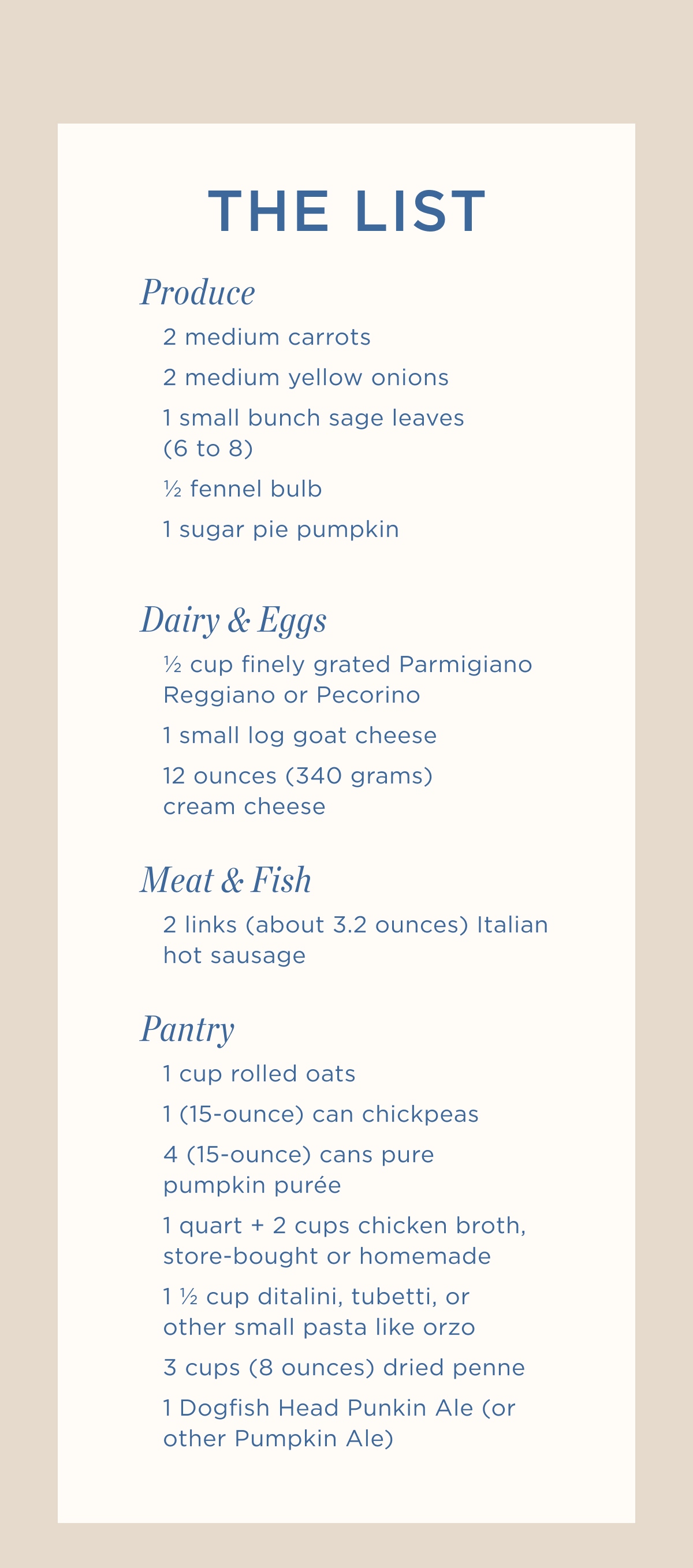This screenshot has height=1568, width=693.
Task: Select the chicken broth item
Action: (x=345, y=1241)
